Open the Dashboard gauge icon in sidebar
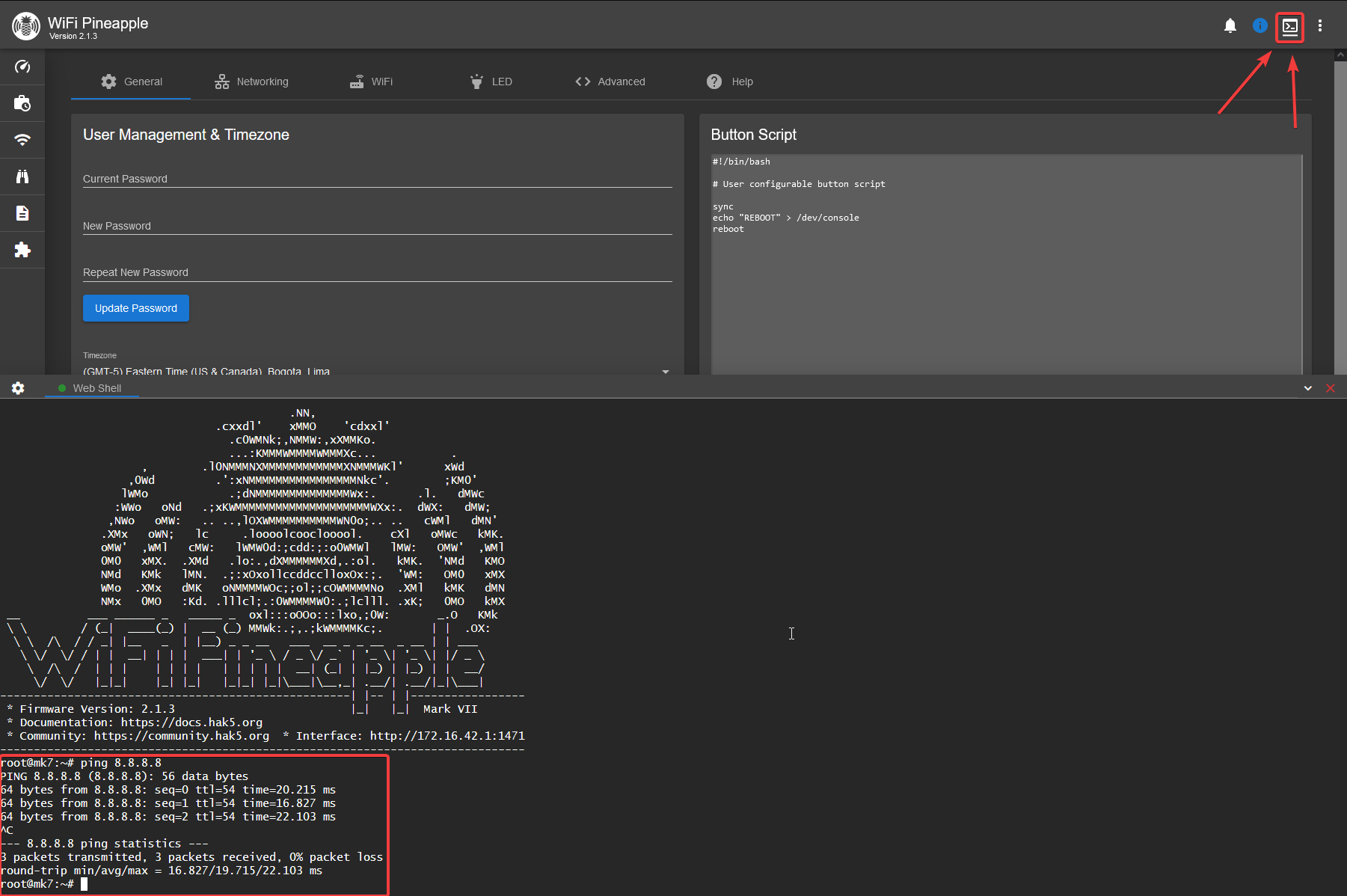Viewport: 1347px width, 896px height. (x=22, y=67)
